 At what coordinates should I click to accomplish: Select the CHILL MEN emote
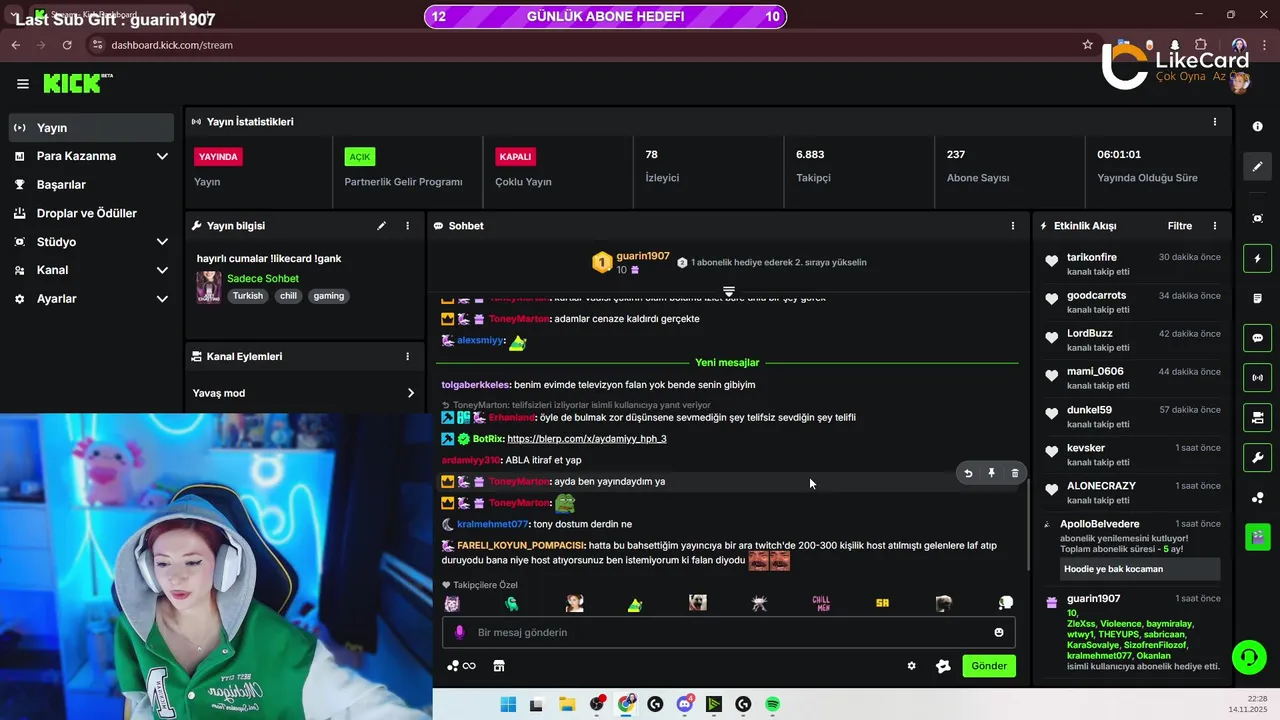click(821, 603)
